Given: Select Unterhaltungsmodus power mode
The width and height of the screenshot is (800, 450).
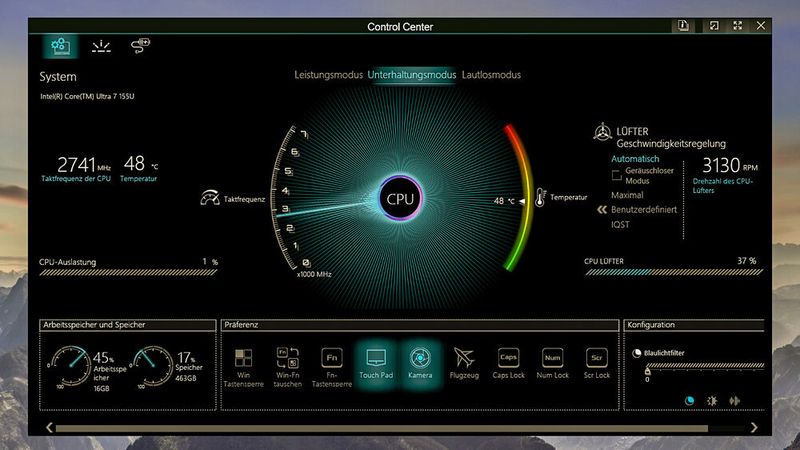Looking at the screenshot, I should click(412, 75).
